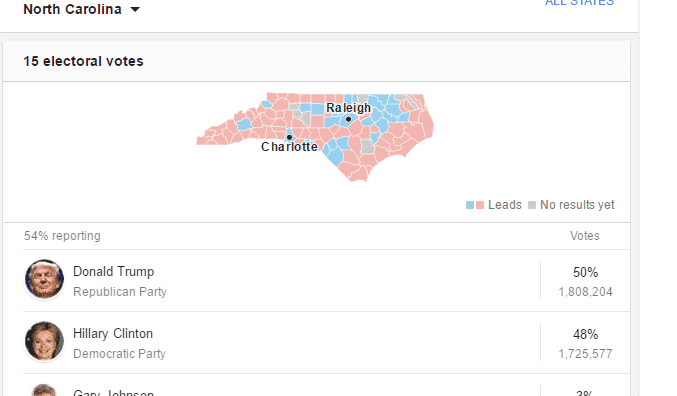Click the Charlotte label on map
This screenshot has height=396, width=677.
(x=289, y=147)
